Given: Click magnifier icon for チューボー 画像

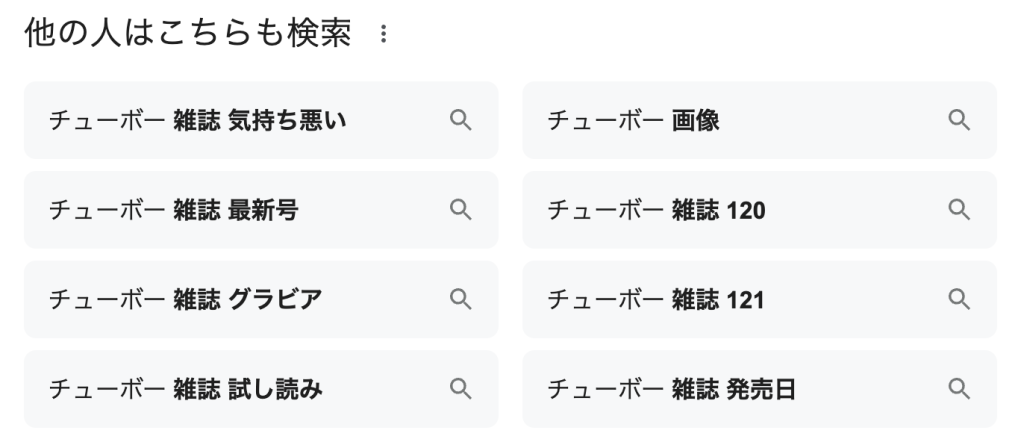Looking at the screenshot, I should (x=959, y=121).
